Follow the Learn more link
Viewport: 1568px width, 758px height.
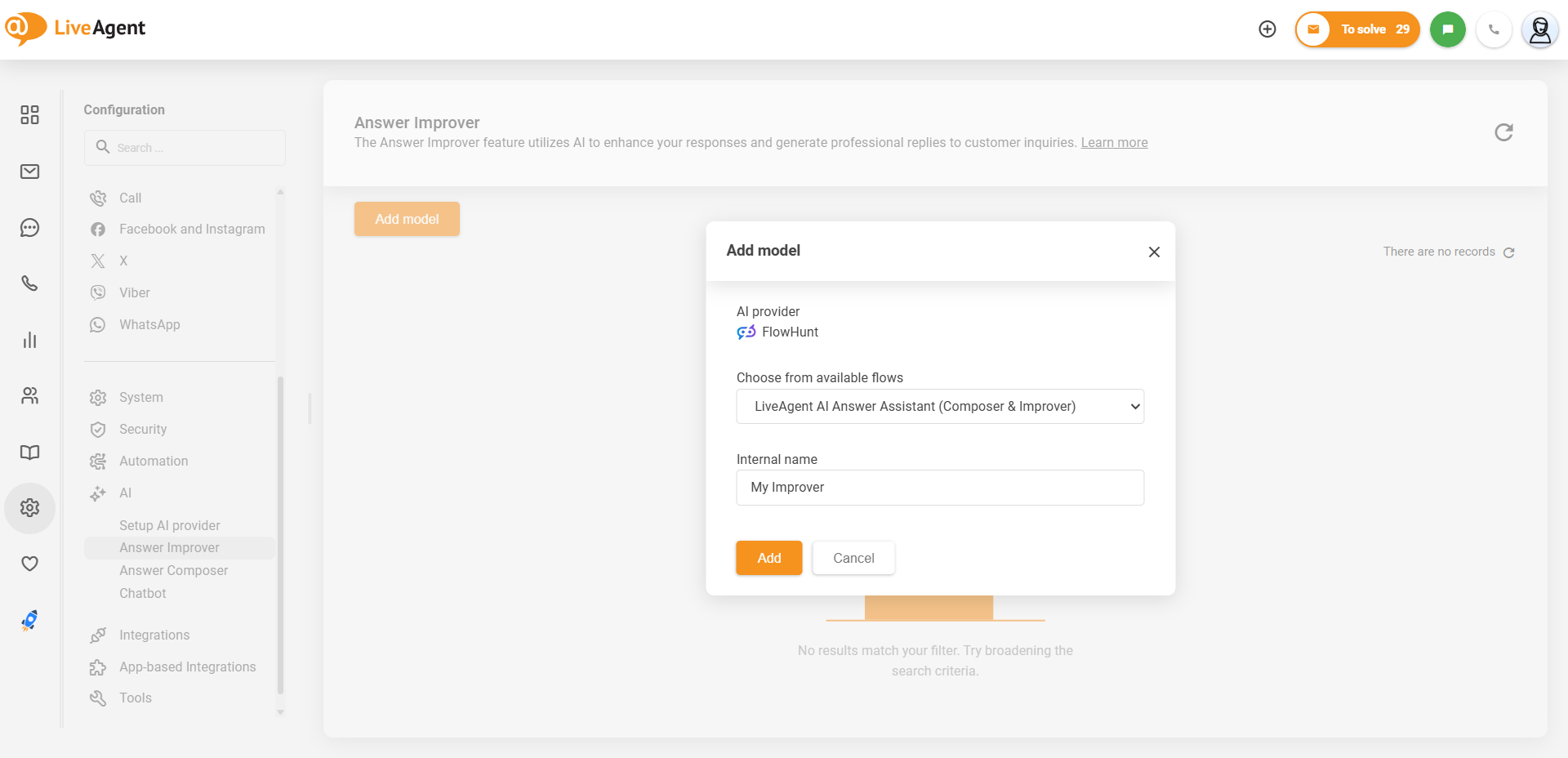(x=1114, y=143)
